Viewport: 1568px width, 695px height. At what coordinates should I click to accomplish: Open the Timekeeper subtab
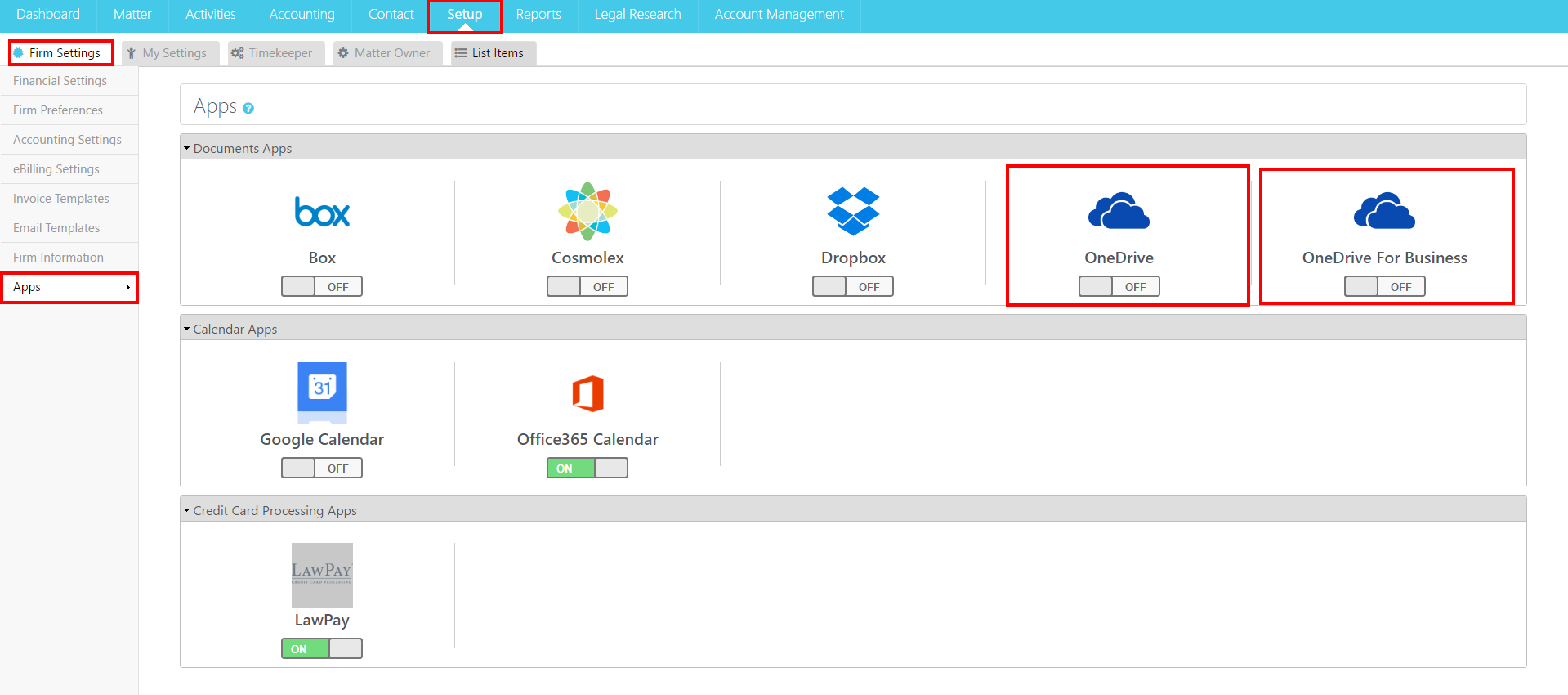point(276,53)
